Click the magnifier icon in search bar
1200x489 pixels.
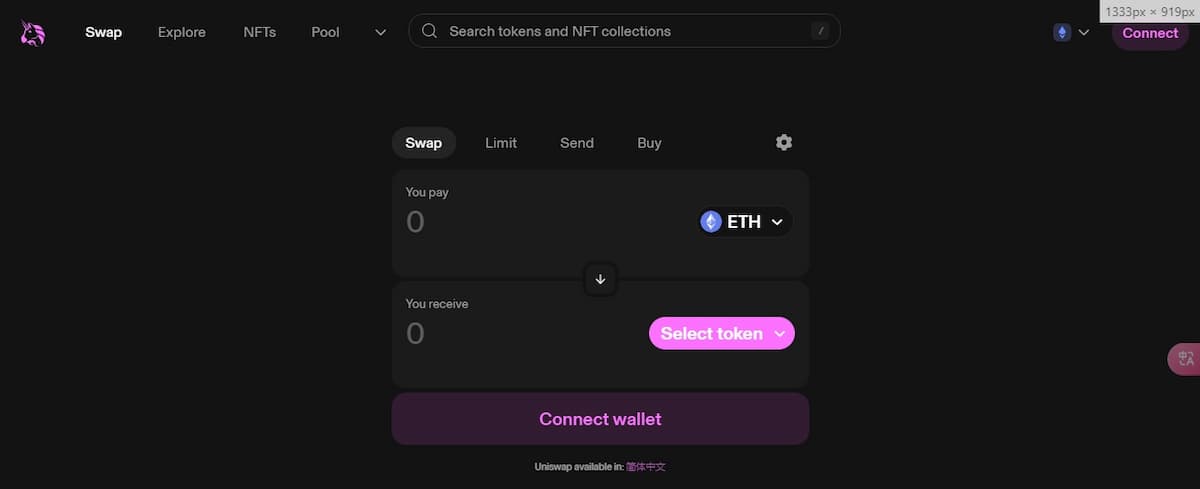[x=430, y=31]
